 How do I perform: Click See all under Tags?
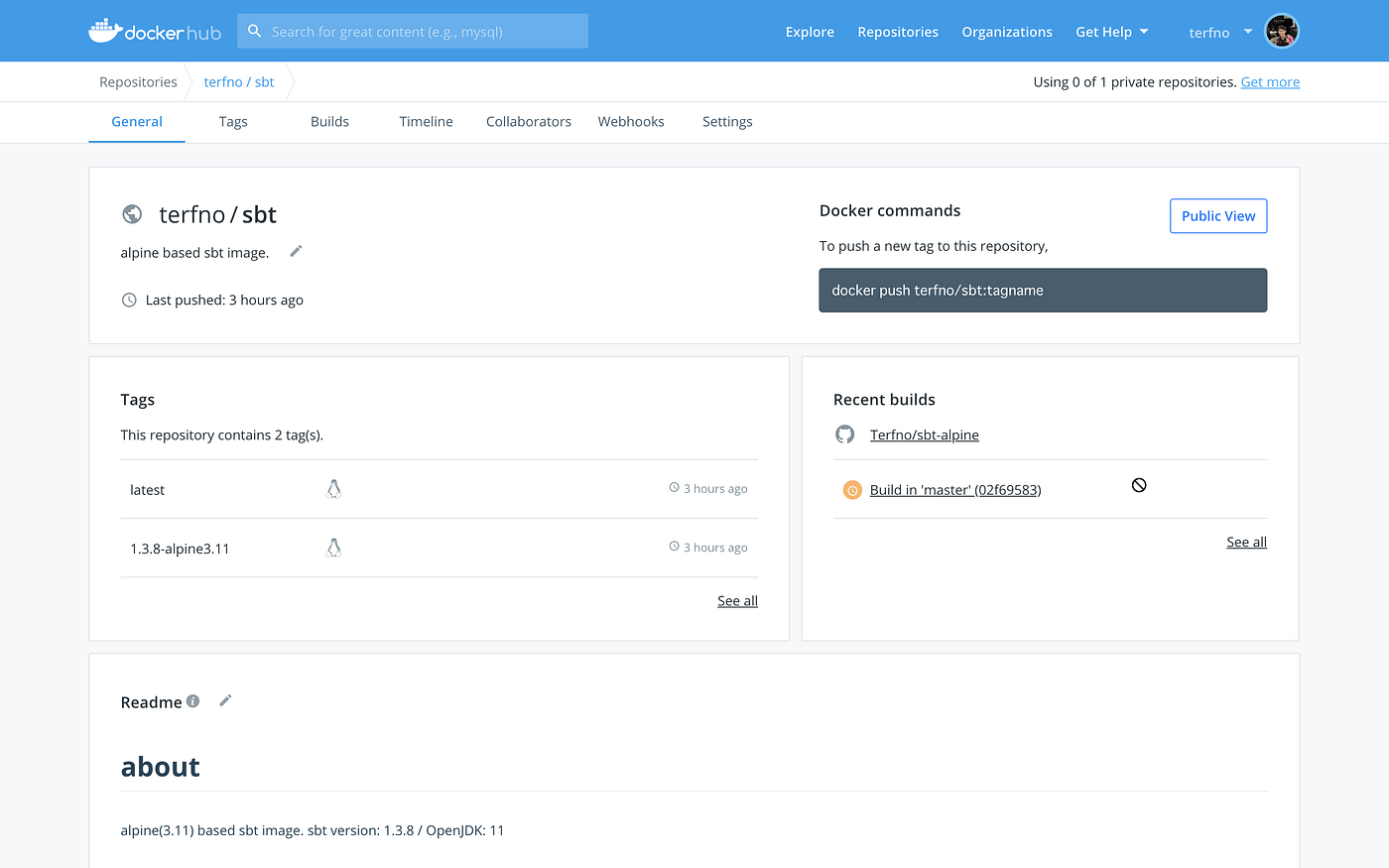737,601
